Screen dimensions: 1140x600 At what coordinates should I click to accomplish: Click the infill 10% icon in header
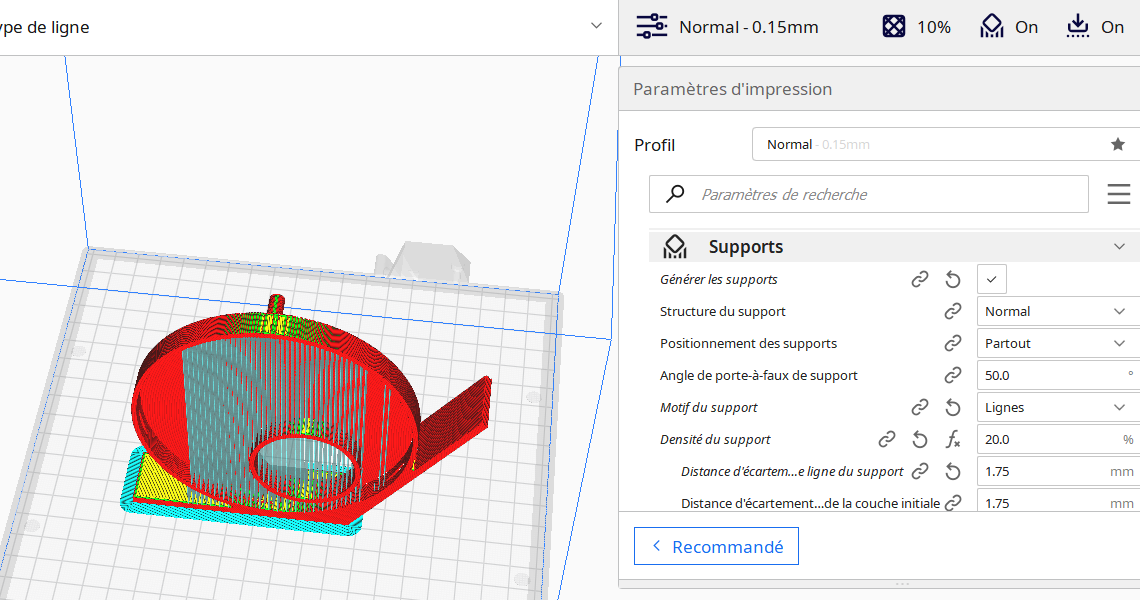(894, 27)
